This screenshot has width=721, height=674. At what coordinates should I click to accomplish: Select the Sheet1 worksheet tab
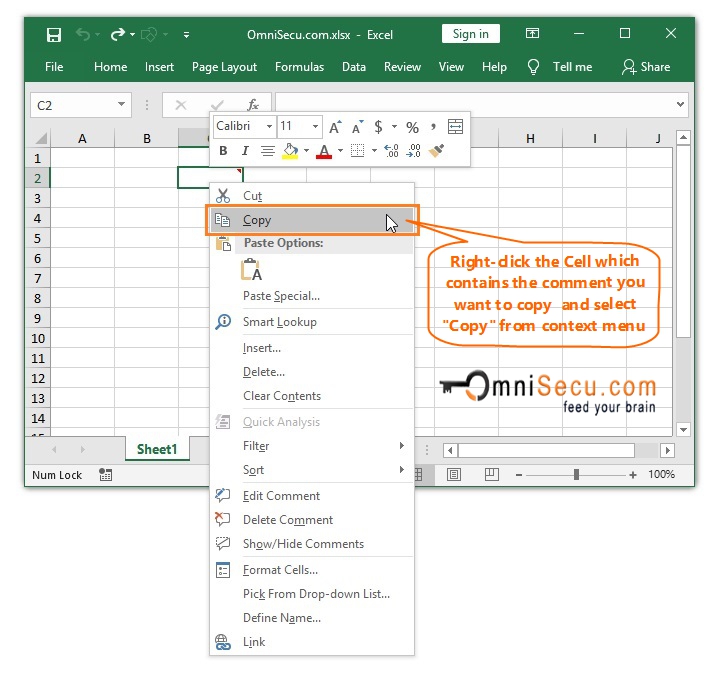tap(157, 449)
